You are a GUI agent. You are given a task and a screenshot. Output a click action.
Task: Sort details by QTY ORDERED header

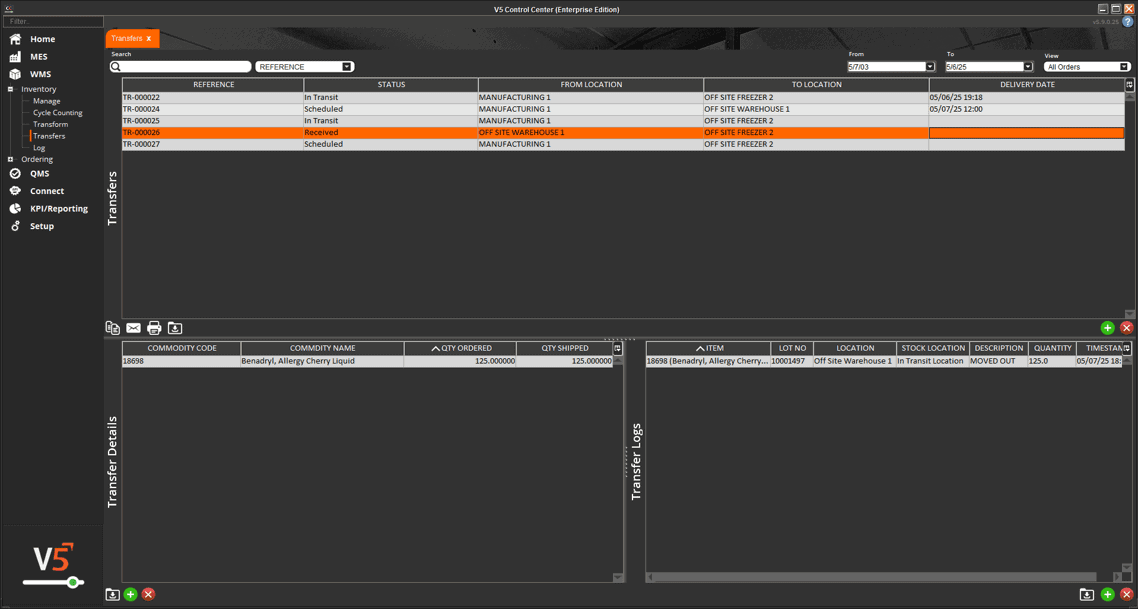point(460,348)
